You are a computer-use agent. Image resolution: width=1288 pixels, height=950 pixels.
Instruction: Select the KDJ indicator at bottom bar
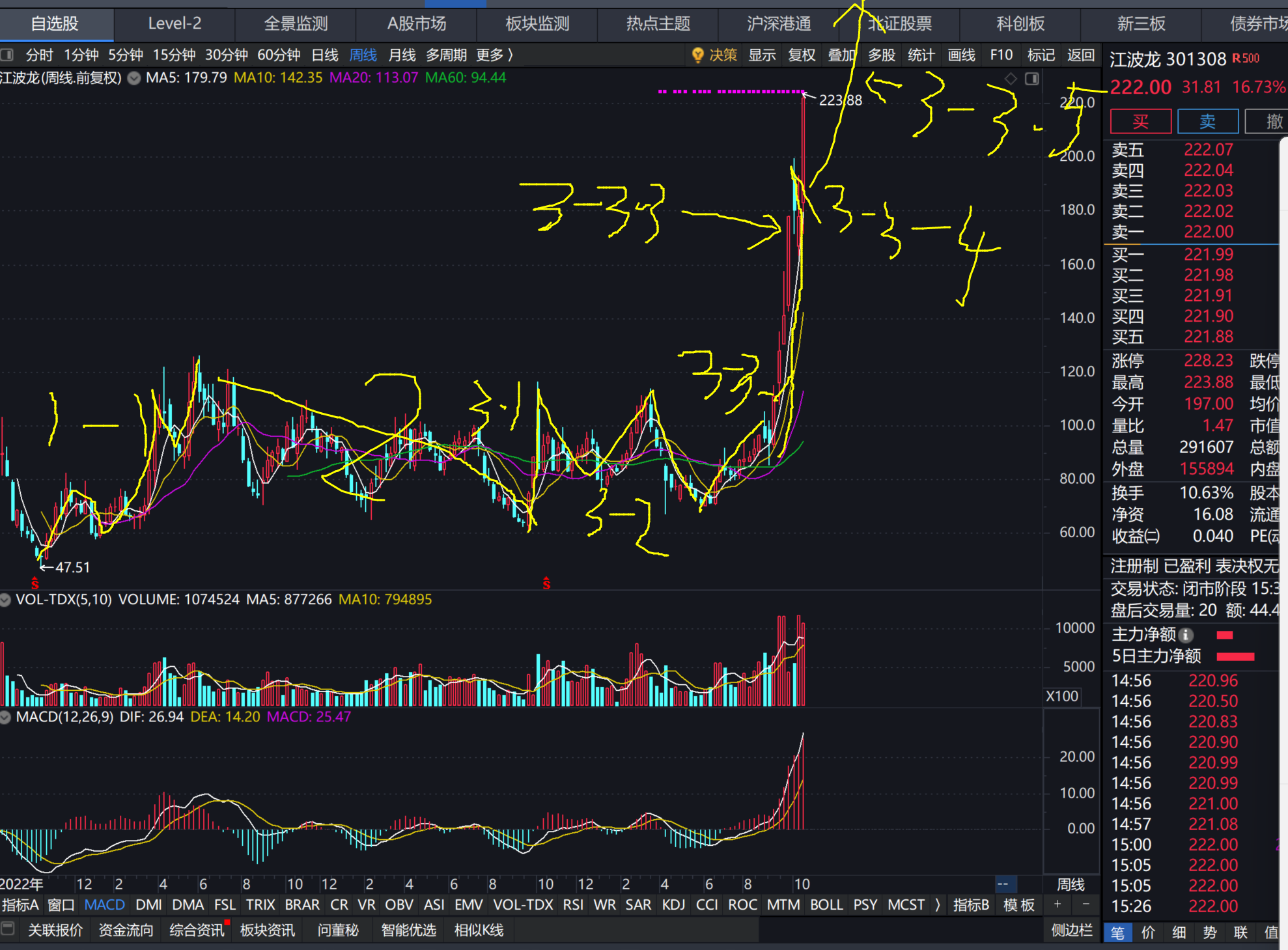click(674, 905)
